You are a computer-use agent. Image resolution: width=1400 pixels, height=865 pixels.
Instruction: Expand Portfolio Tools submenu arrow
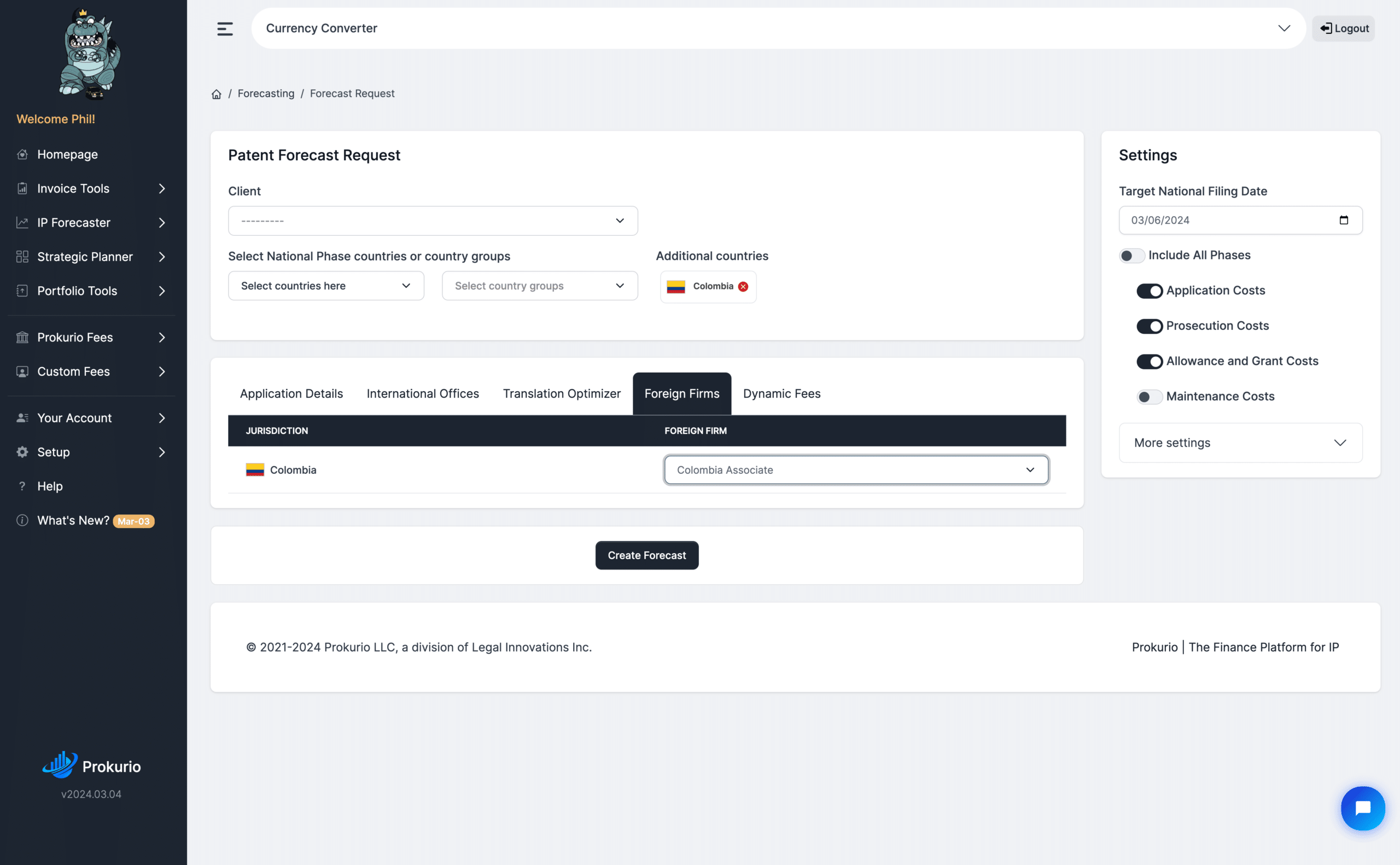pyautogui.click(x=162, y=291)
